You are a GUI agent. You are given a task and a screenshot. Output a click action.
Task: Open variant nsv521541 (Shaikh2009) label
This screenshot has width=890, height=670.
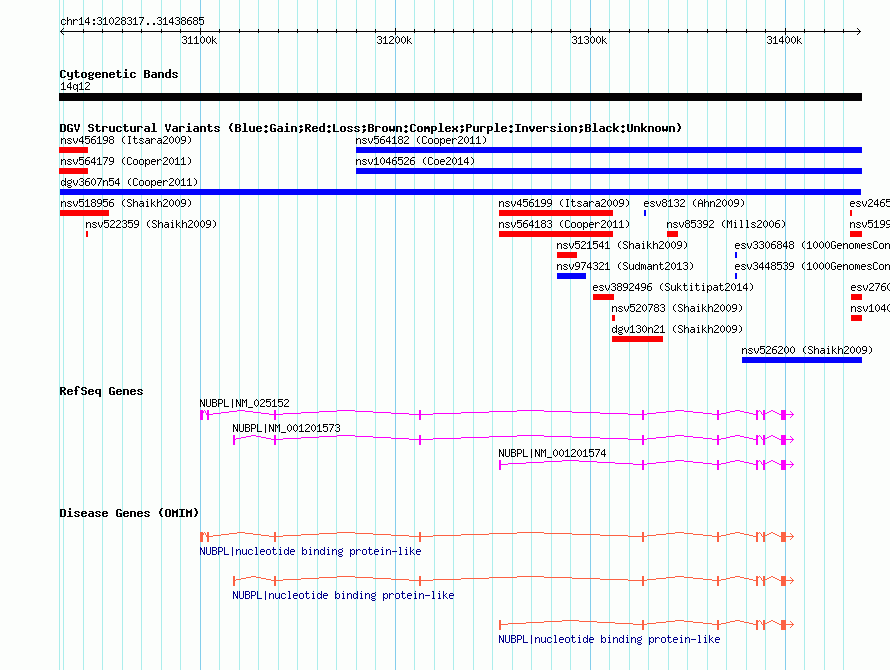coord(622,245)
